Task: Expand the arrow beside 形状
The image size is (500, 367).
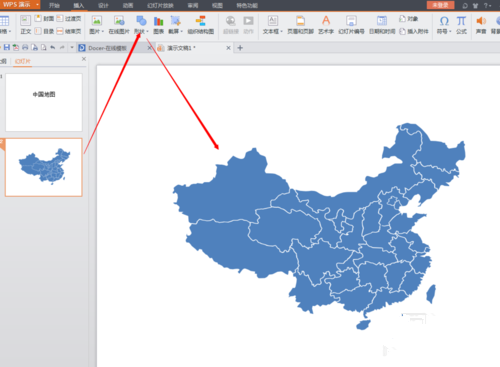Action: [147, 31]
